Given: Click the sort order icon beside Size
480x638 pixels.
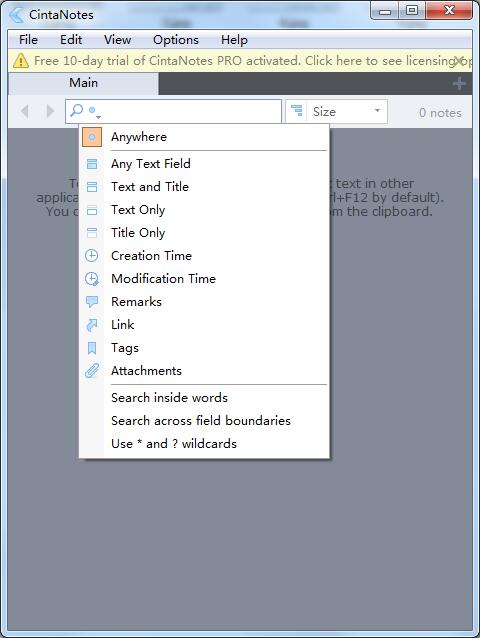Looking at the screenshot, I should pos(297,111).
